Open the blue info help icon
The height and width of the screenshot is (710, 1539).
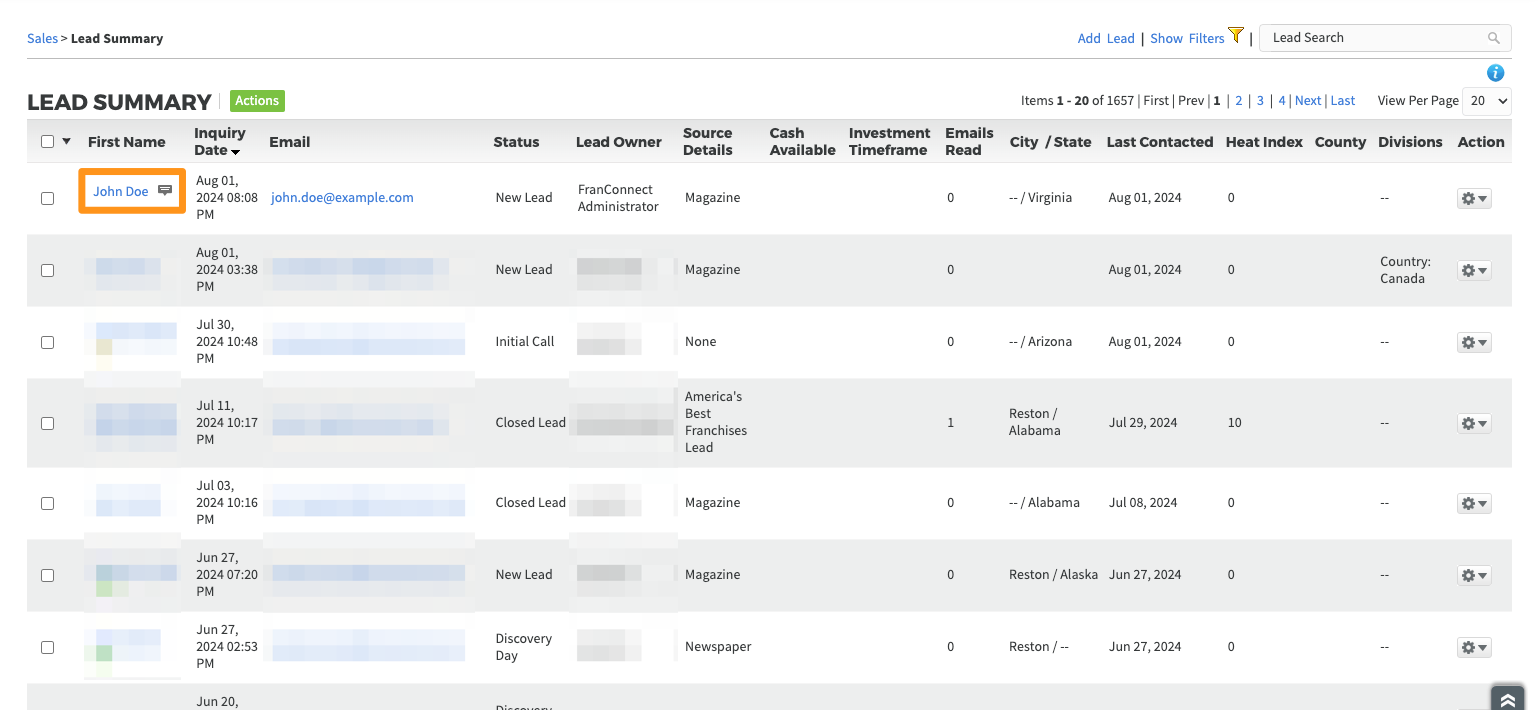click(1496, 73)
